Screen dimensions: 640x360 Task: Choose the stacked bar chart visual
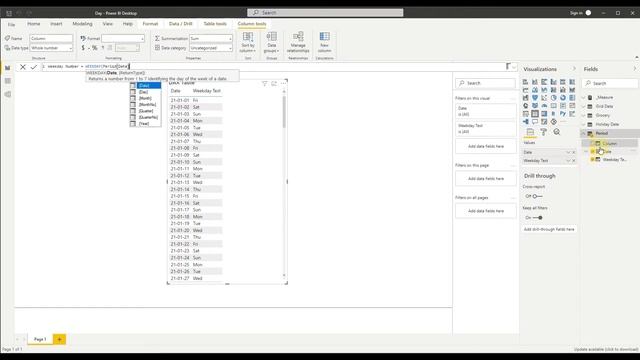coord(525,82)
